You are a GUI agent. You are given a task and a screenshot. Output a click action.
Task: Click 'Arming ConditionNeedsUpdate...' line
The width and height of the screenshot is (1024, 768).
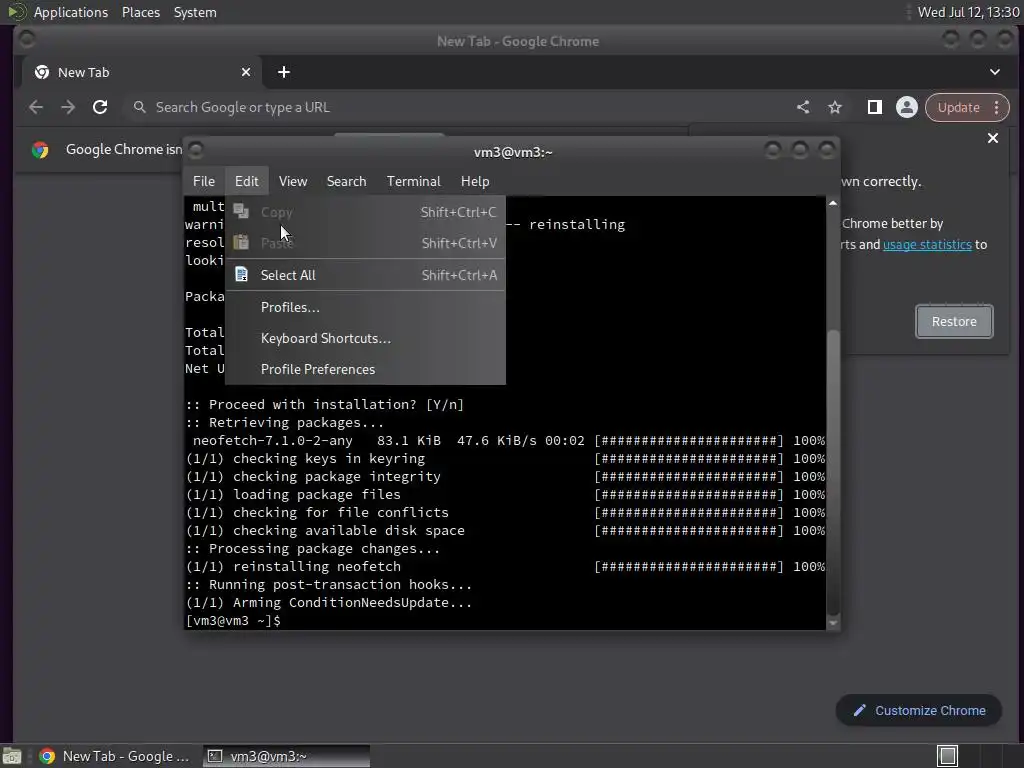click(328, 602)
